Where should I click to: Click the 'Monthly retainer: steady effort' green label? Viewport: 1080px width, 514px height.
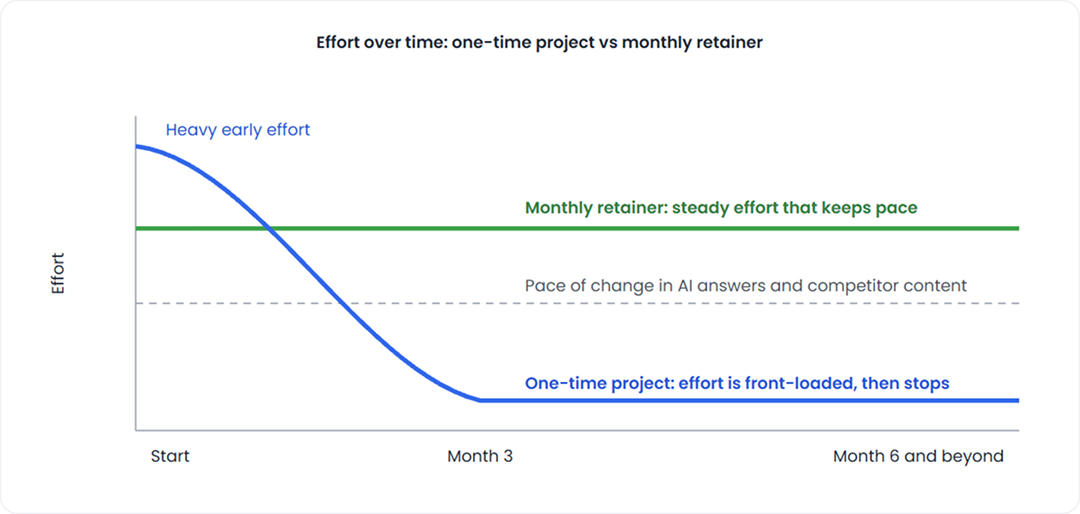(721, 207)
